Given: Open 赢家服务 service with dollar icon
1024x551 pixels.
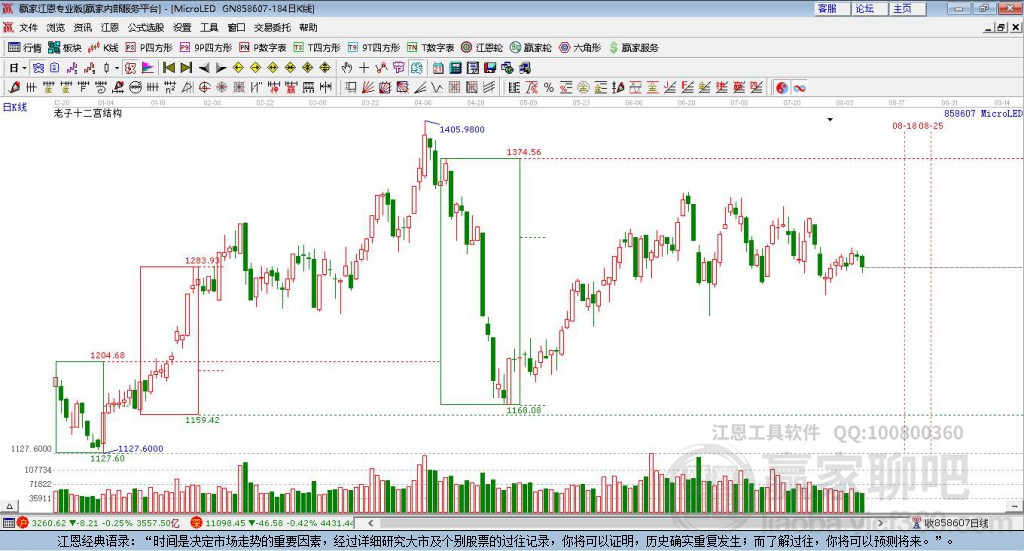Looking at the screenshot, I should pyautogui.click(x=633, y=48).
